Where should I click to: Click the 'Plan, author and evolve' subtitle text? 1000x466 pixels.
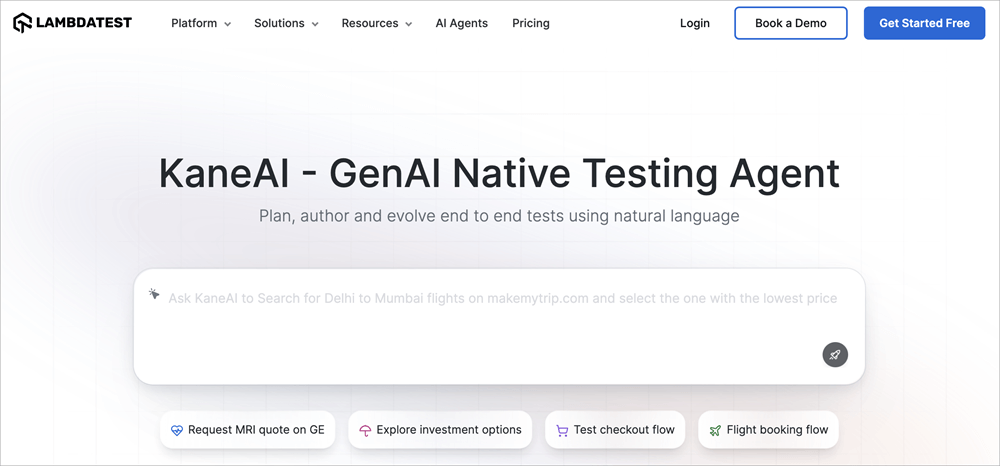(x=499, y=216)
